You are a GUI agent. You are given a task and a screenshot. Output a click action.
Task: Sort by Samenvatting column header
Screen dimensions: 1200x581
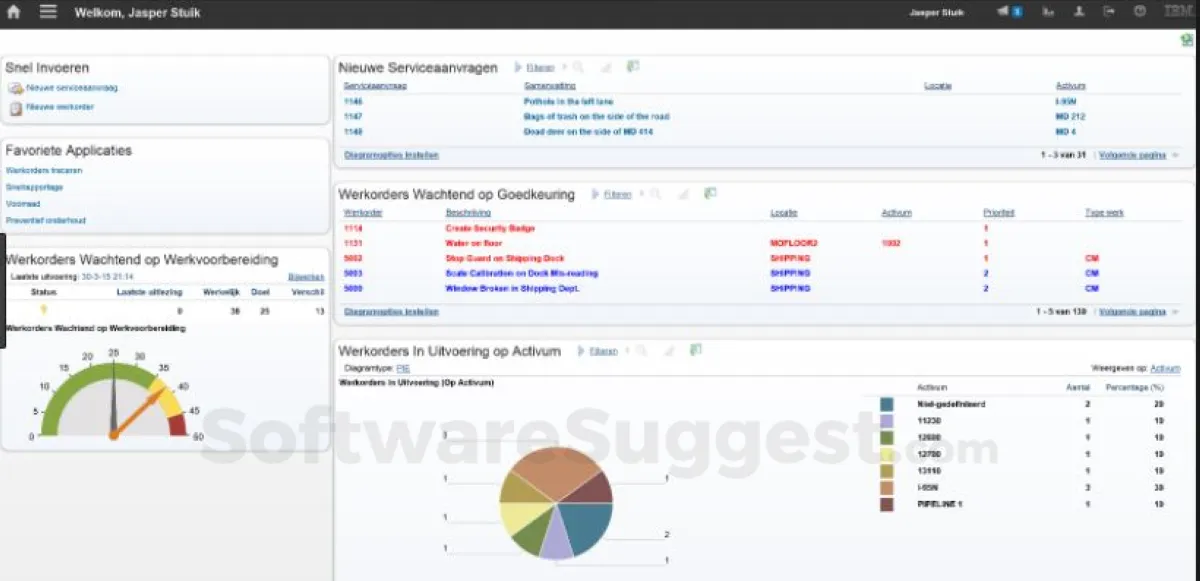coord(550,86)
